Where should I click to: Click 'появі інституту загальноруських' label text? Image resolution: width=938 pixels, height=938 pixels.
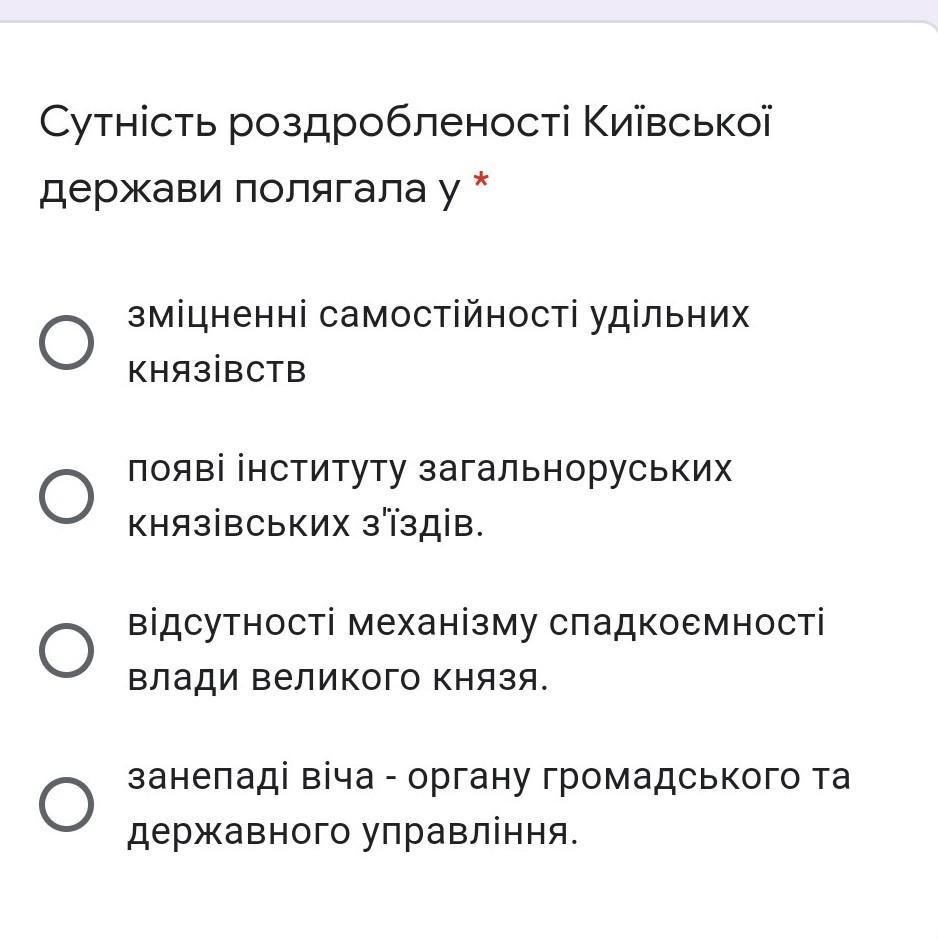pos(430,469)
